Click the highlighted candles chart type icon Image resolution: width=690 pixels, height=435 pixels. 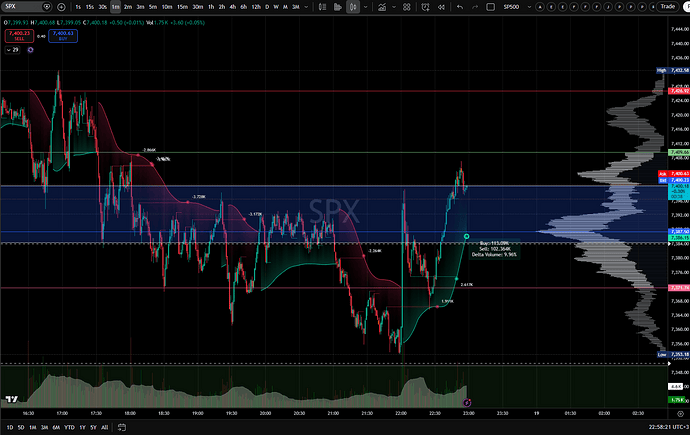[x=353, y=7]
